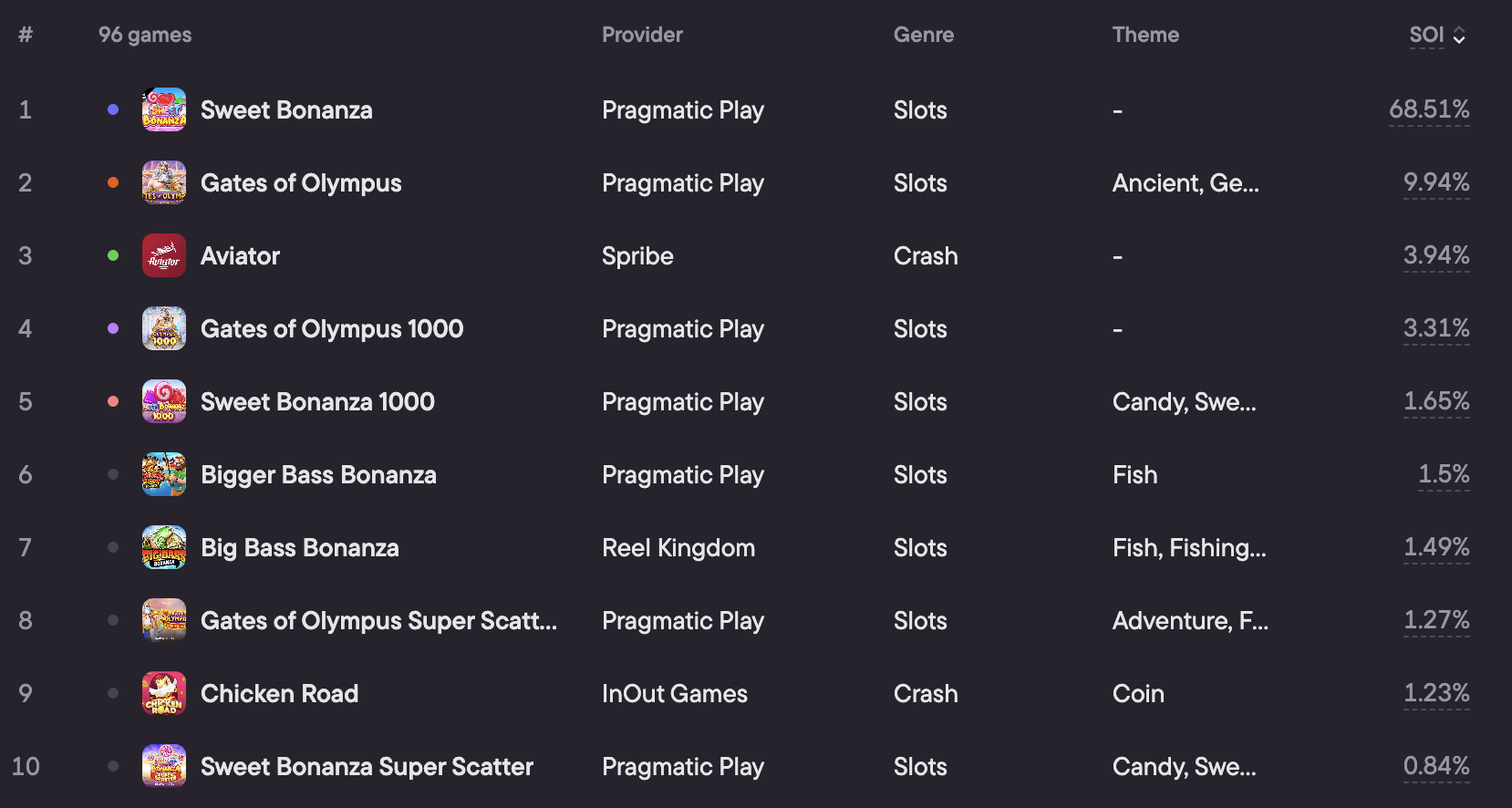Image resolution: width=1512 pixels, height=808 pixels.
Task: Enable the gray dot next to Chicken Road
Action: point(113,693)
